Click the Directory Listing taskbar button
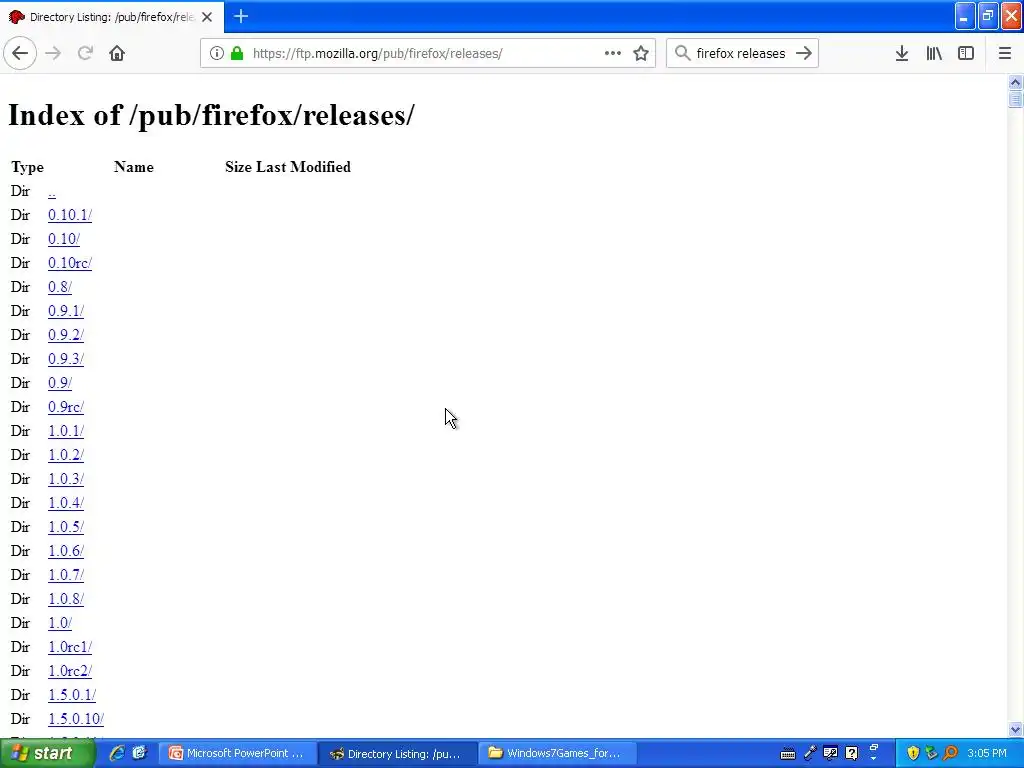The image size is (1024, 768). tap(397, 754)
